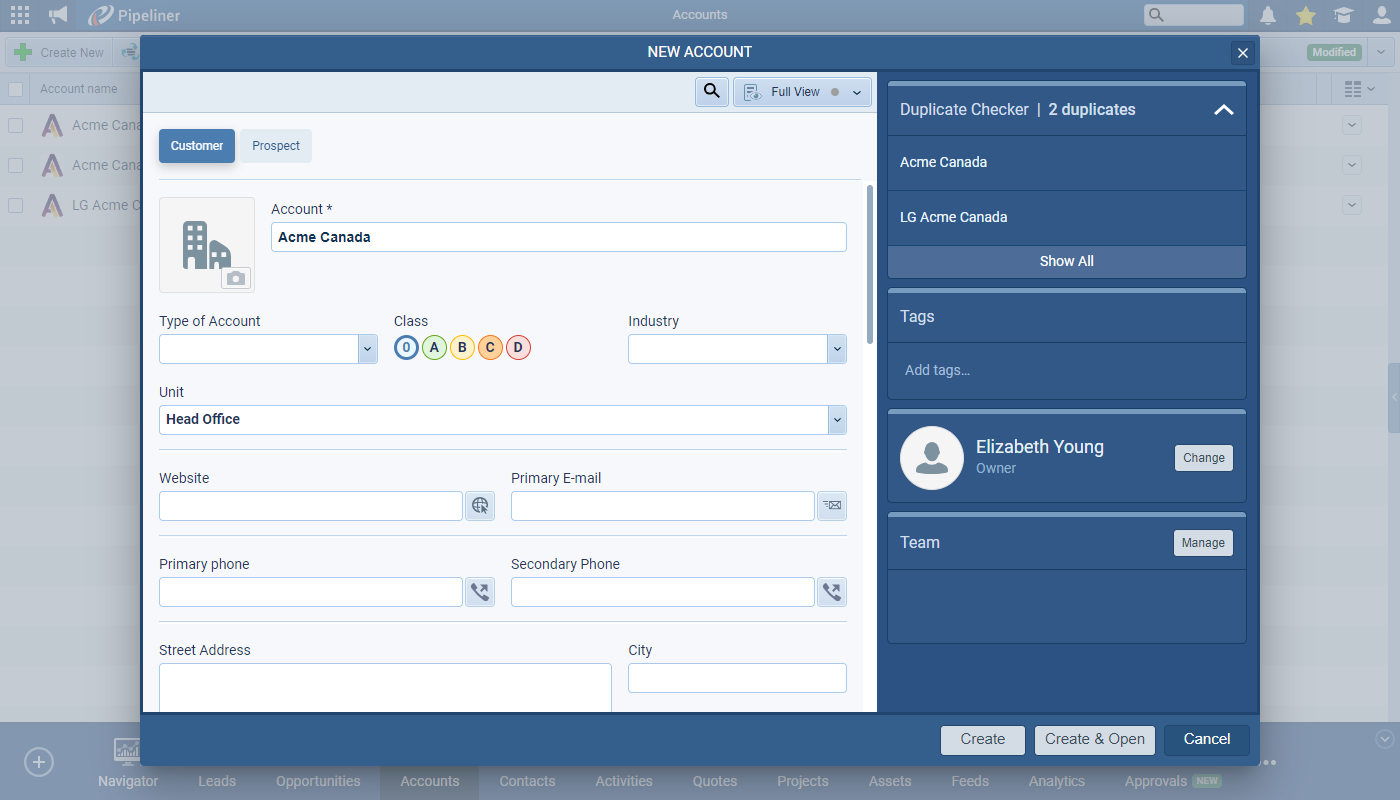Select class 0 rating circle
Screen dimensions: 1400x800
point(406,348)
